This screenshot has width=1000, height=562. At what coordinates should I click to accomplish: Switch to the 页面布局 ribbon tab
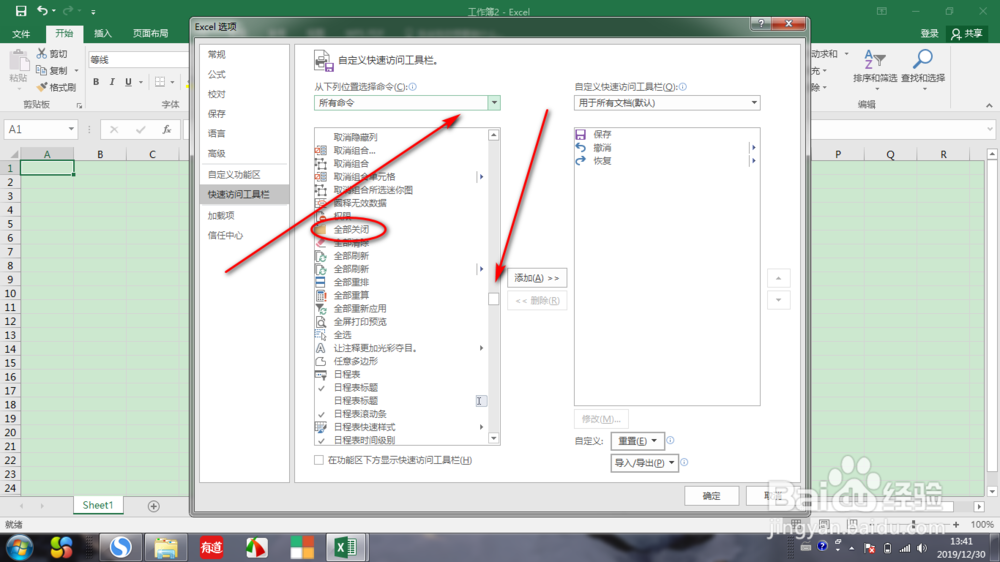[151, 33]
